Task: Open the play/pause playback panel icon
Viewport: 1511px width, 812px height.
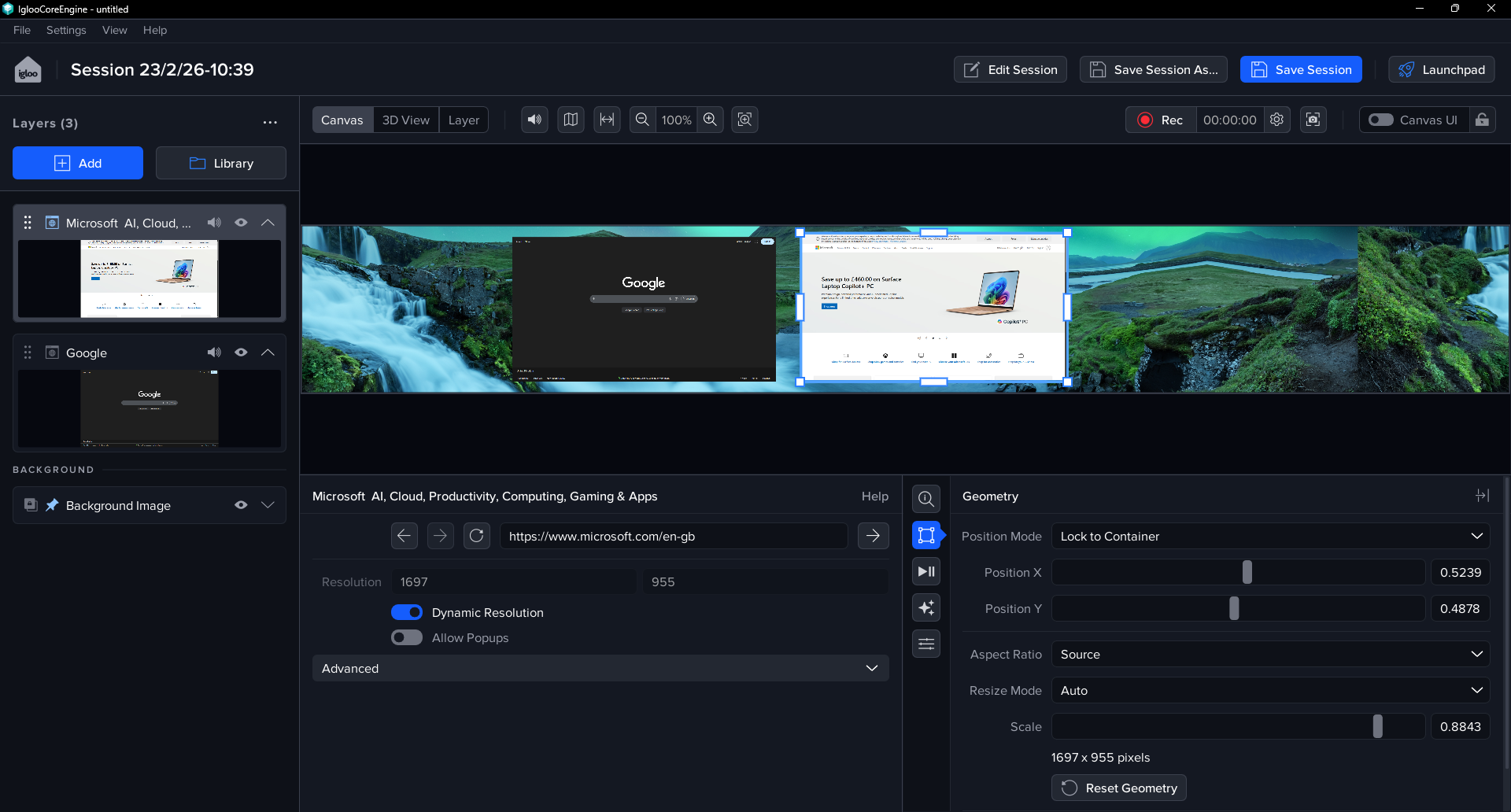Action: (x=926, y=572)
